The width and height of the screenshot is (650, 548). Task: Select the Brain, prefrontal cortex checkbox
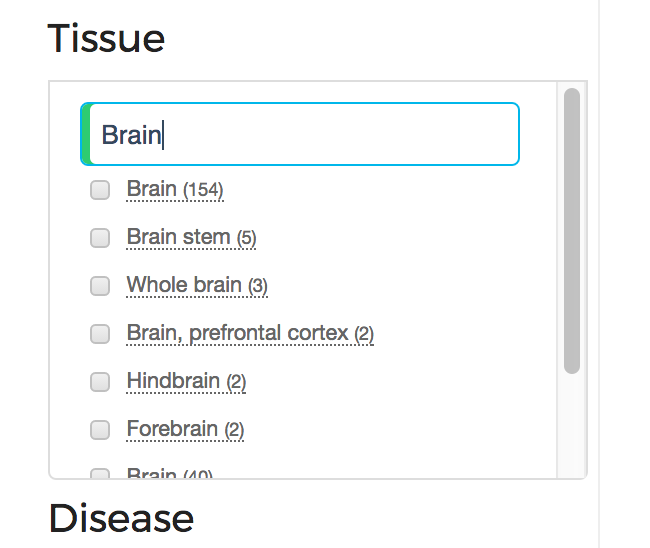click(x=100, y=334)
